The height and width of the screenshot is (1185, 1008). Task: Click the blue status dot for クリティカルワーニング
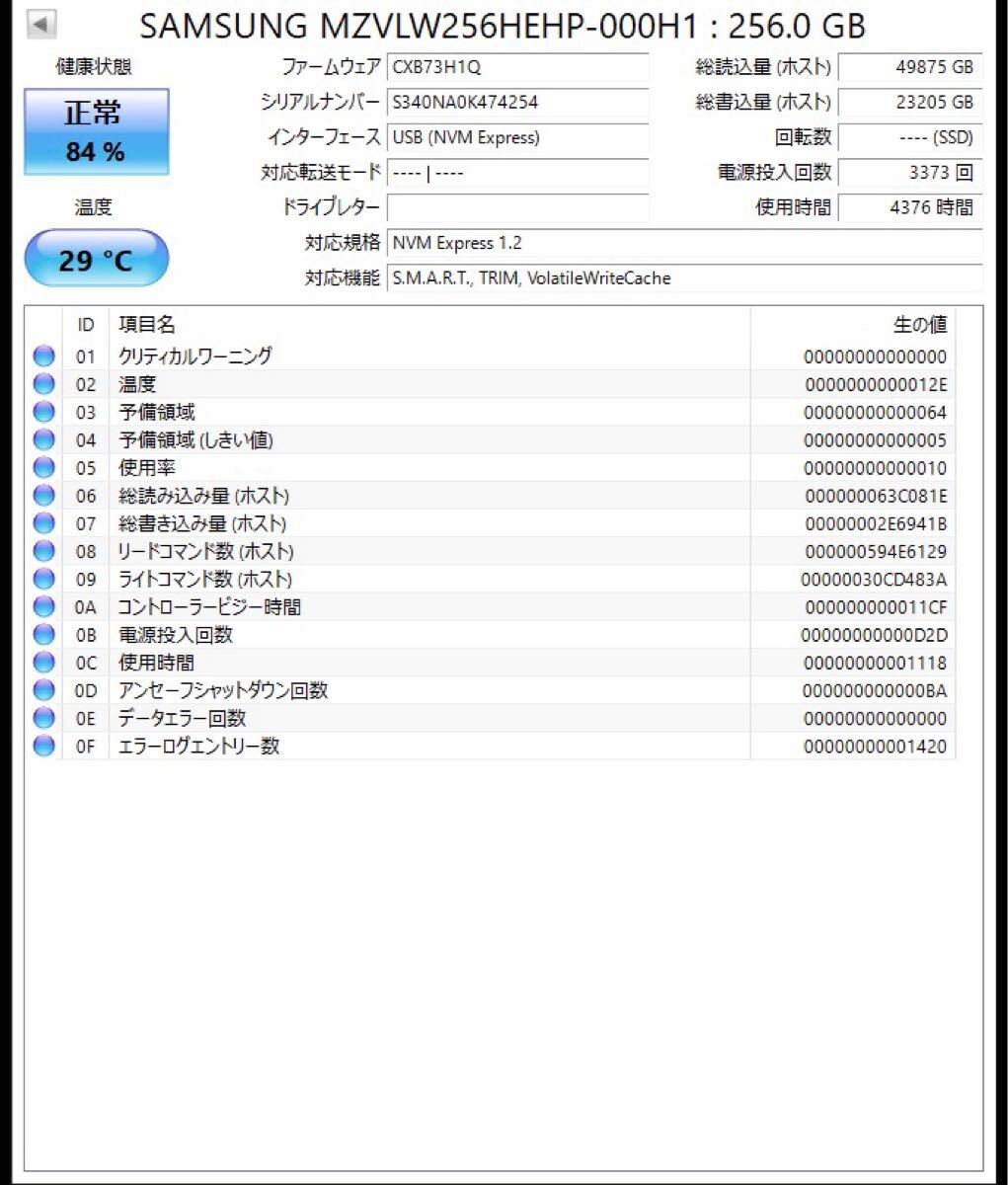(x=43, y=356)
